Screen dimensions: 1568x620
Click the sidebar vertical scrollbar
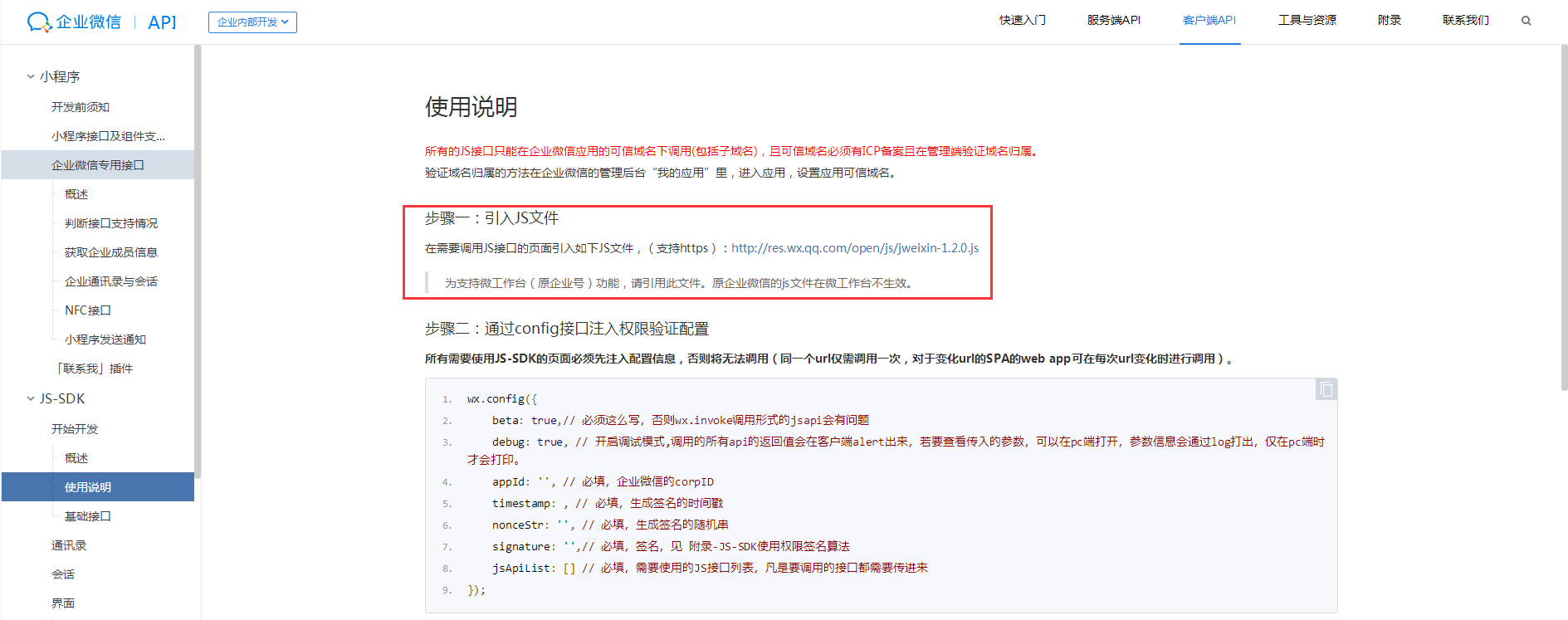click(x=198, y=249)
